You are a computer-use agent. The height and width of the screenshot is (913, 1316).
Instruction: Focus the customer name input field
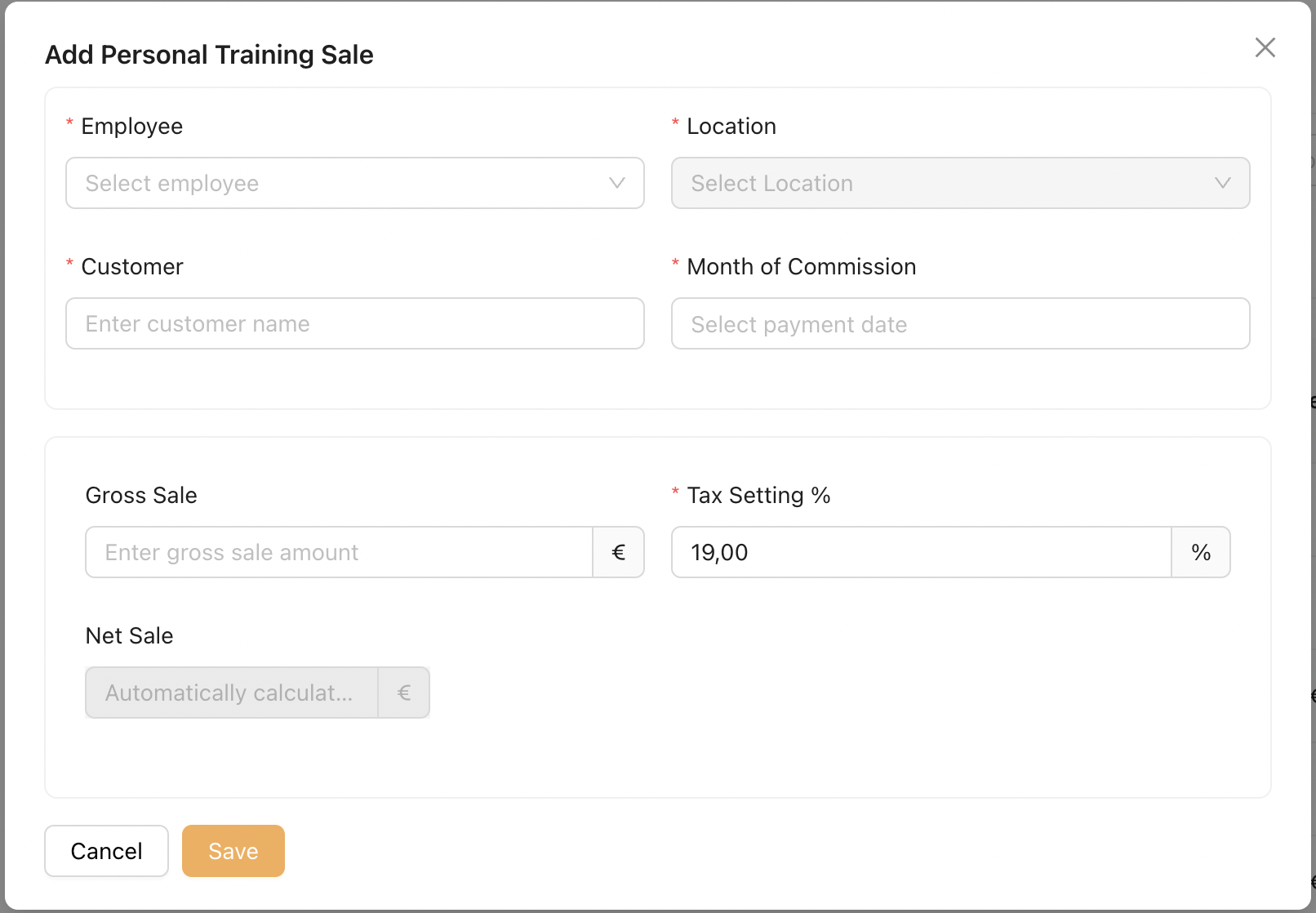click(x=354, y=323)
